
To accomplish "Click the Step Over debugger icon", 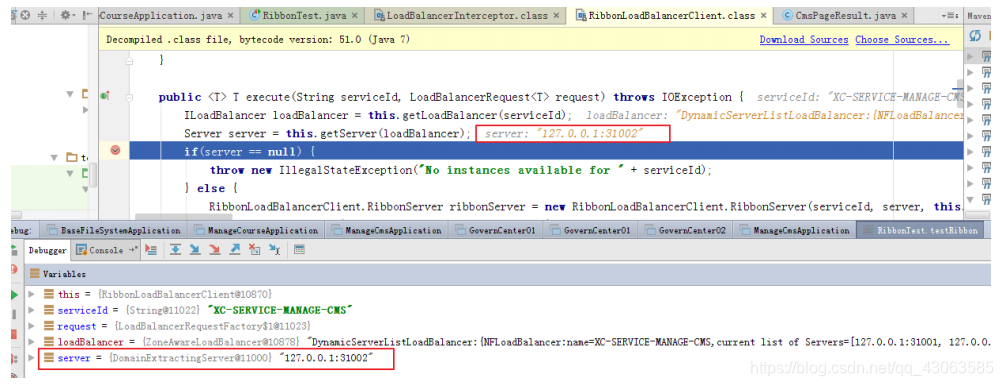I will 174,250.
